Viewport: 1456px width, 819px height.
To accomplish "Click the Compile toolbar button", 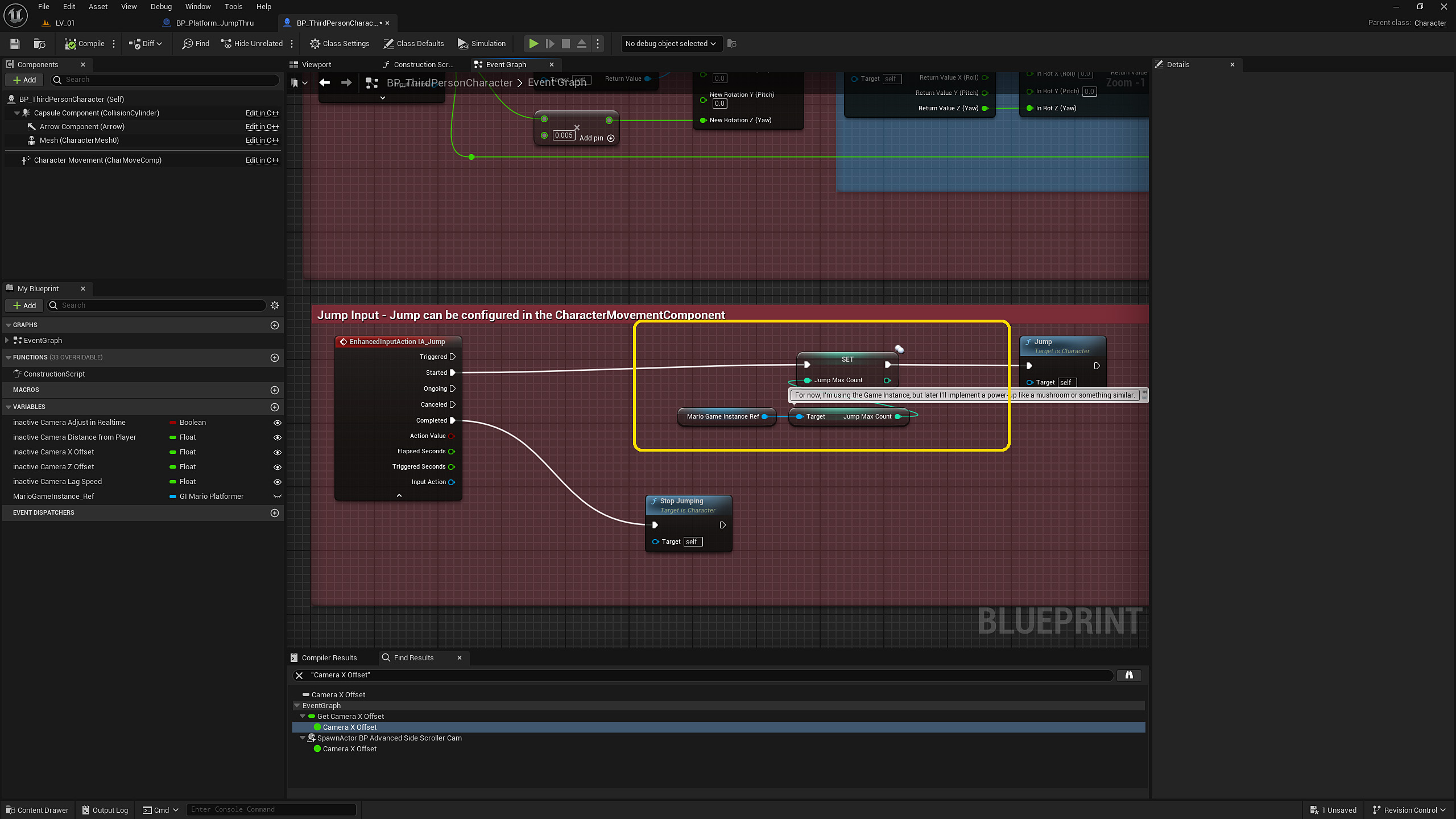I will click(85, 43).
